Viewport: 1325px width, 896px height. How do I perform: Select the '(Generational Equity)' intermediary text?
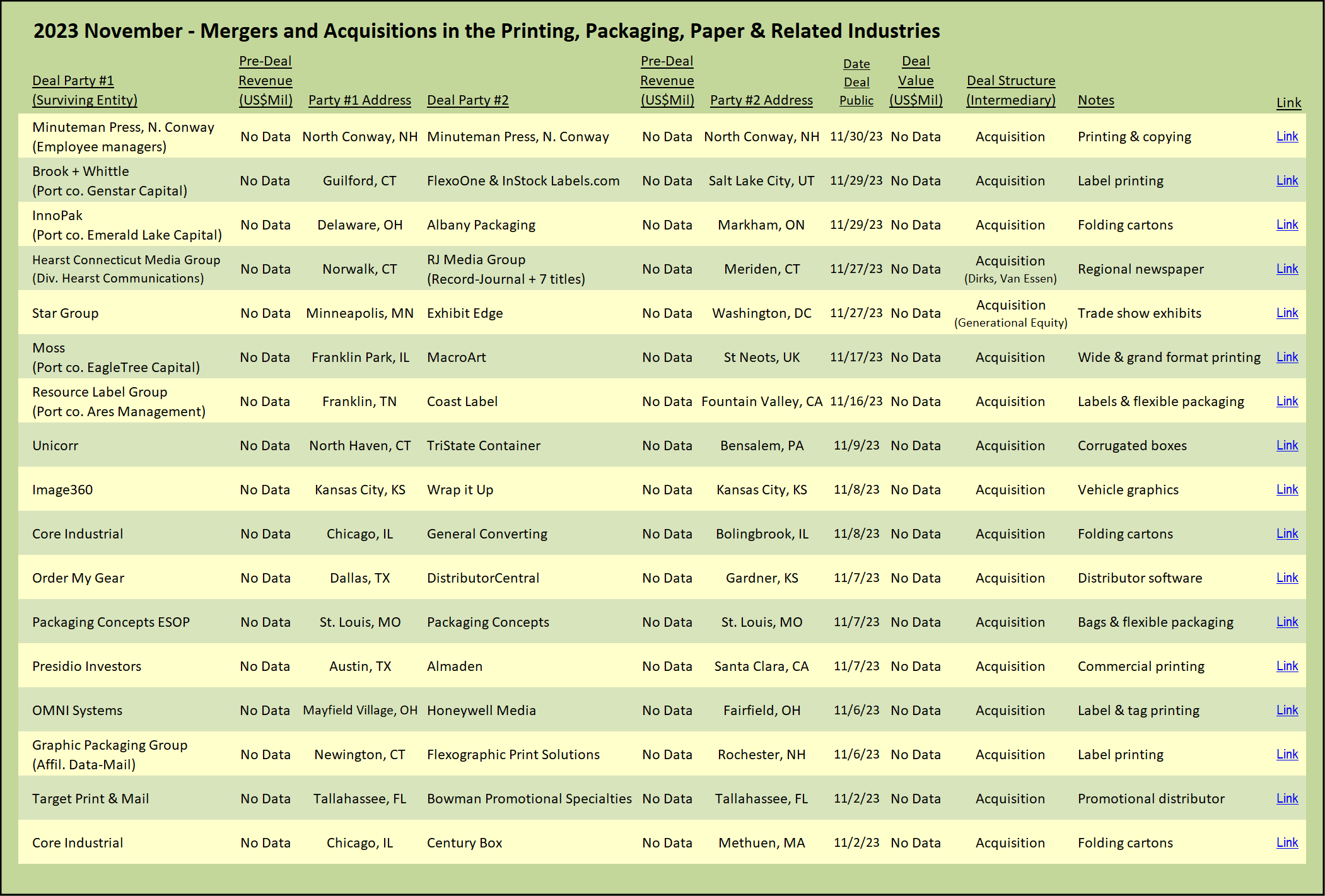(1010, 323)
